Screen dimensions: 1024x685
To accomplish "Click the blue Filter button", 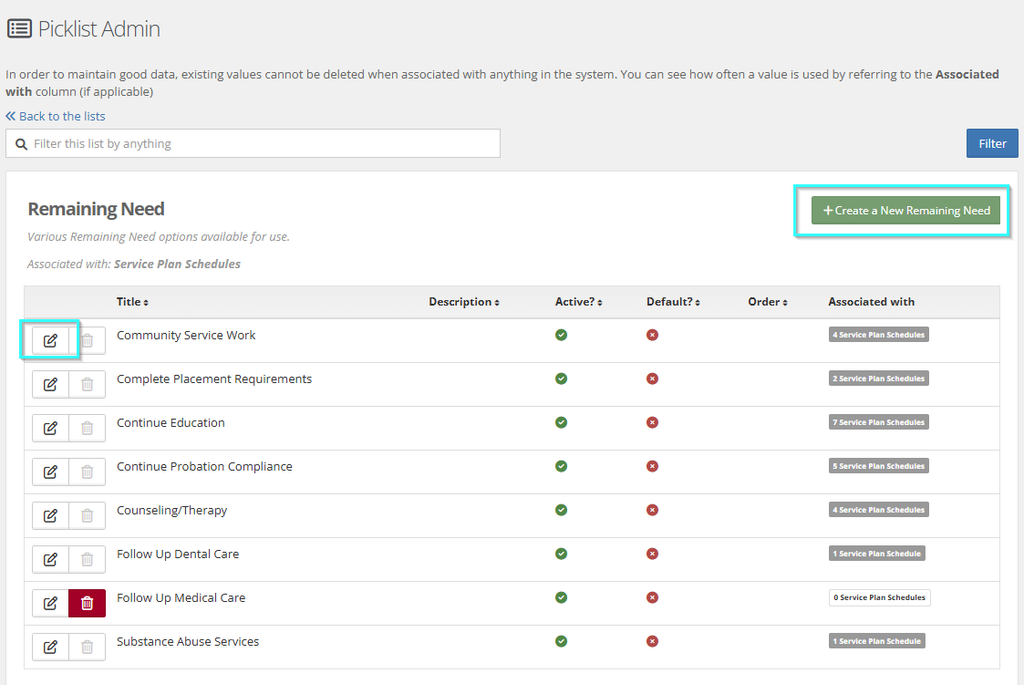I will pos(992,144).
